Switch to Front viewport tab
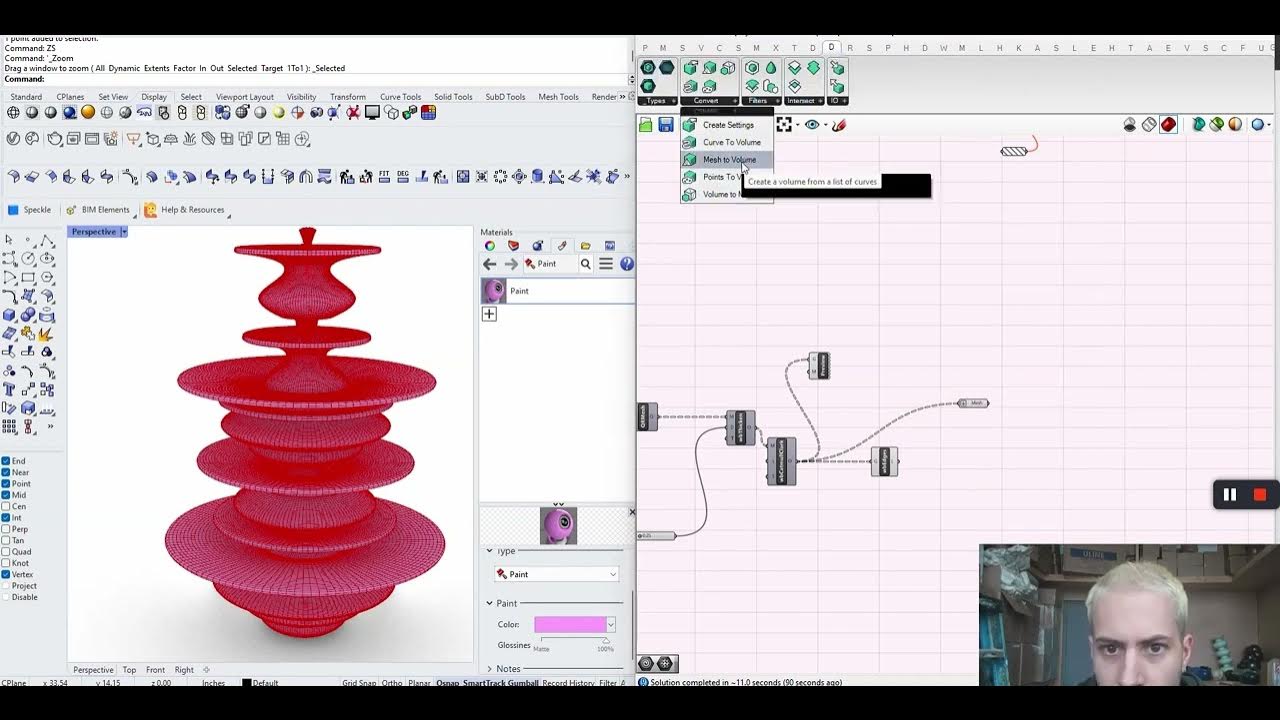 tap(155, 670)
